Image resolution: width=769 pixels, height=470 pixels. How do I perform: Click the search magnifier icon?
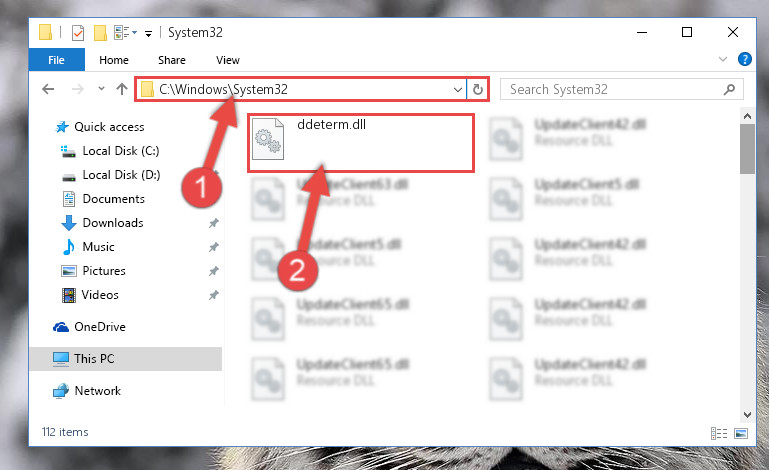(x=729, y=89)
